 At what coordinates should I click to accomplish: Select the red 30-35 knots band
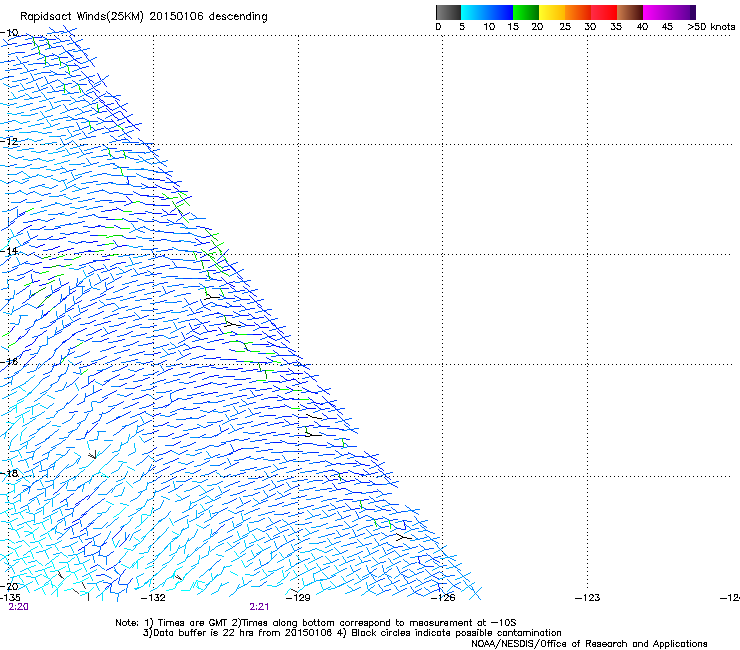604,12
